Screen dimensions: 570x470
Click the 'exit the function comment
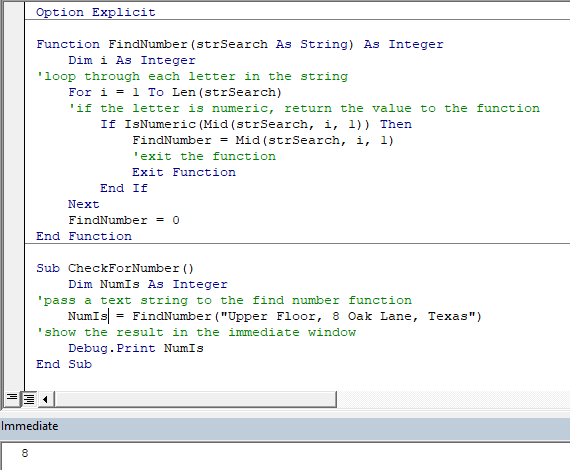coord(204,156)
